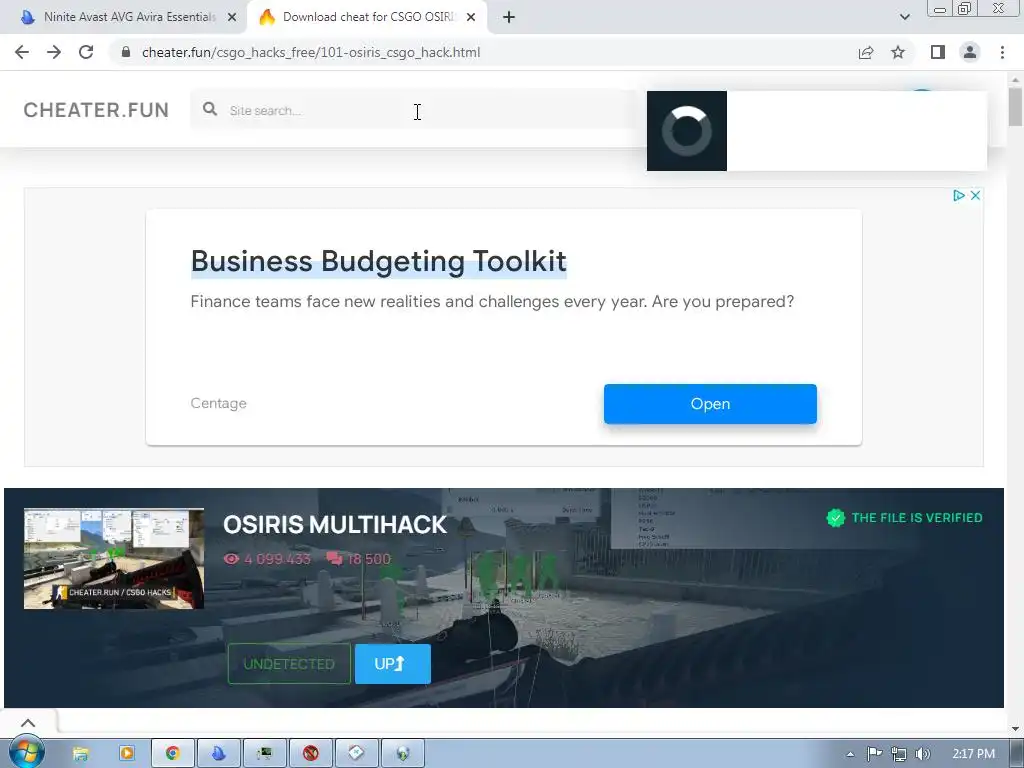Open the red blocked-sign taskbar app
Viewport: 1024px width, 768px height.
coord(311,754)
